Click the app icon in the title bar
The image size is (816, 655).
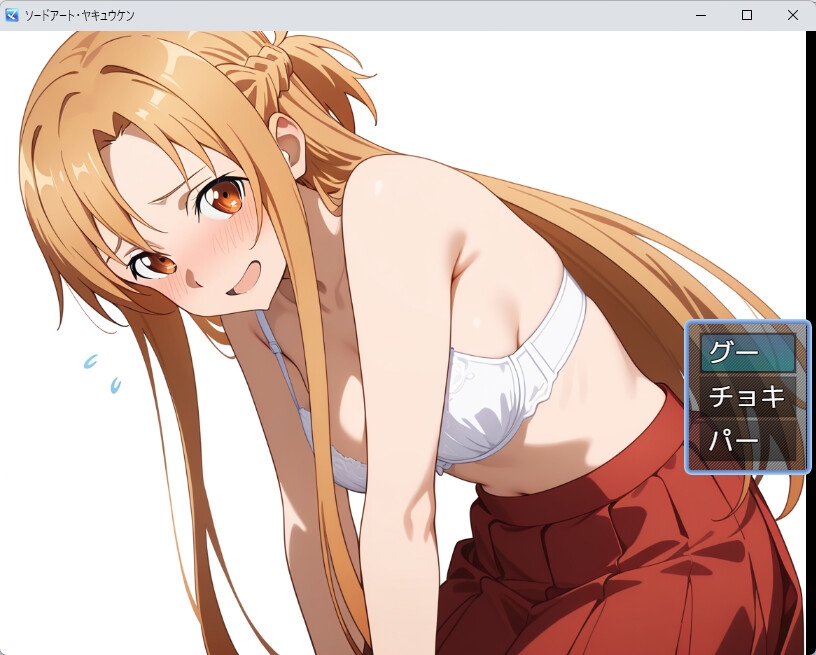[11, 15]
